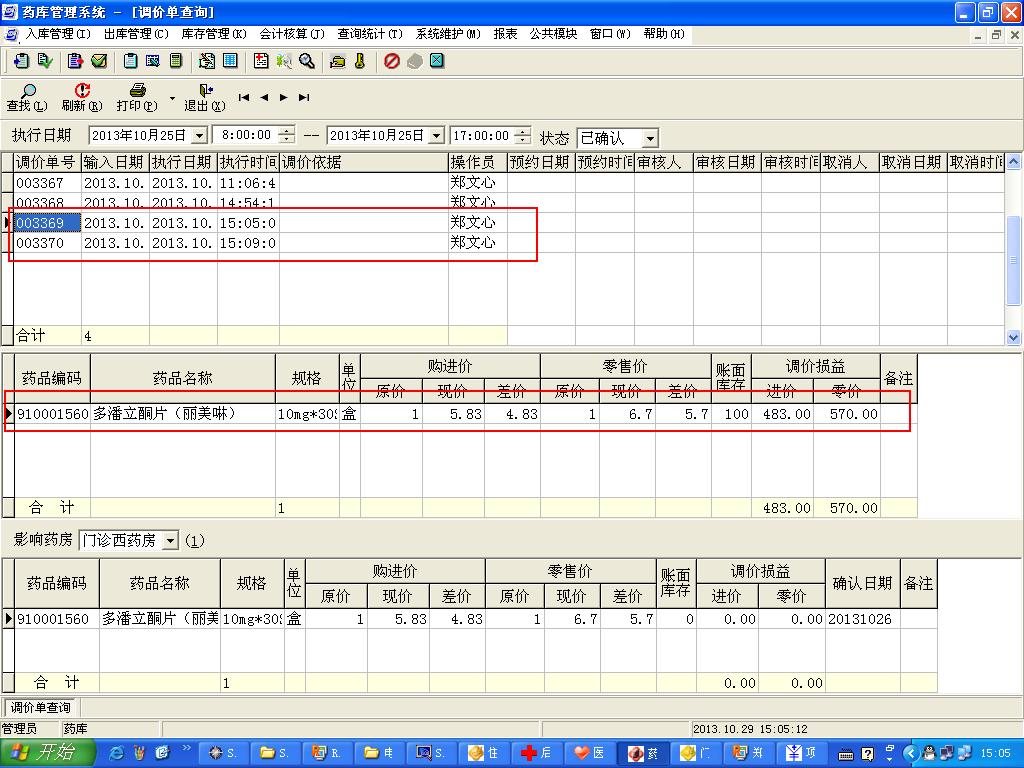Image resolution: width=1024 pixels, height=768 pixels.
Task: Click Windows 开始 start button
Action: click(x=47, y=753)
